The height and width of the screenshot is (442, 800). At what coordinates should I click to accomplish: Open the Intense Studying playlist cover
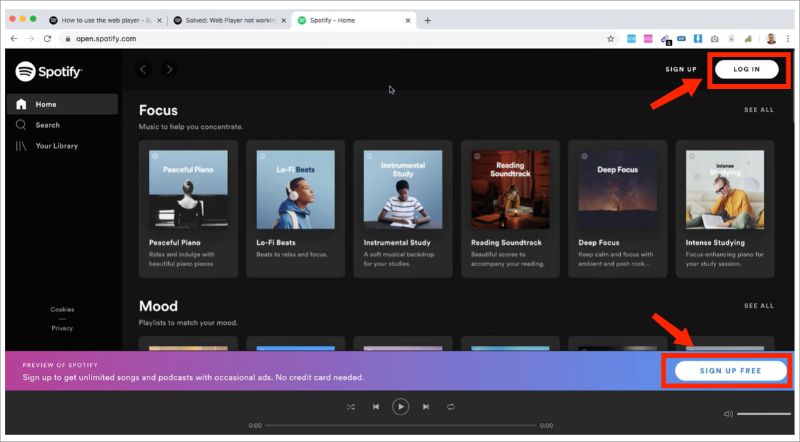pyautogui.click(x=725, y=189)
